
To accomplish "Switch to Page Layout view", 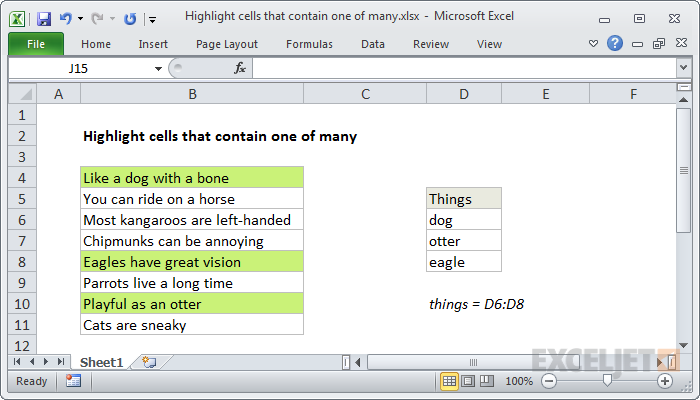I will click(468, 381).
